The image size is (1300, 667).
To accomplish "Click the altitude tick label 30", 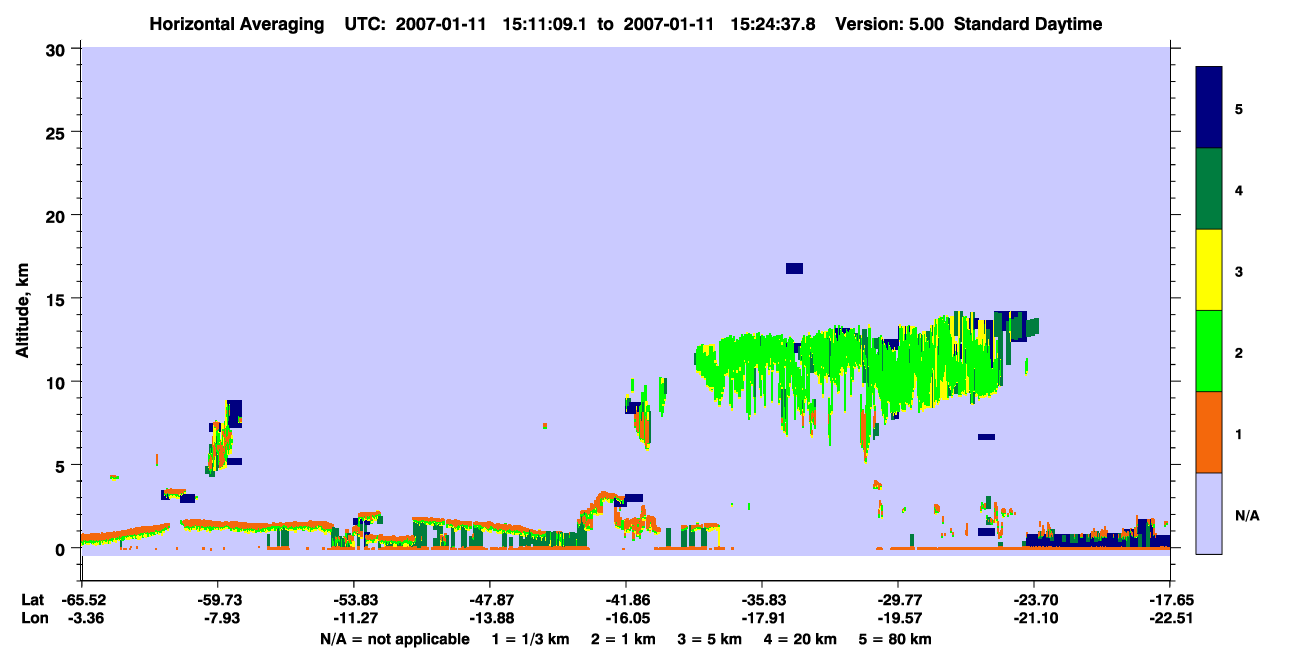I will click(58, 49).
